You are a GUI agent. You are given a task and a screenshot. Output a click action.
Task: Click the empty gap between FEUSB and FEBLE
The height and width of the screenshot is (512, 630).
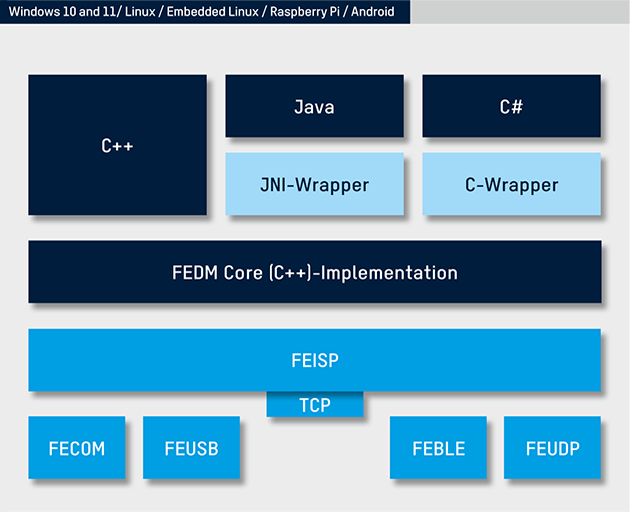tap(314, 455)
